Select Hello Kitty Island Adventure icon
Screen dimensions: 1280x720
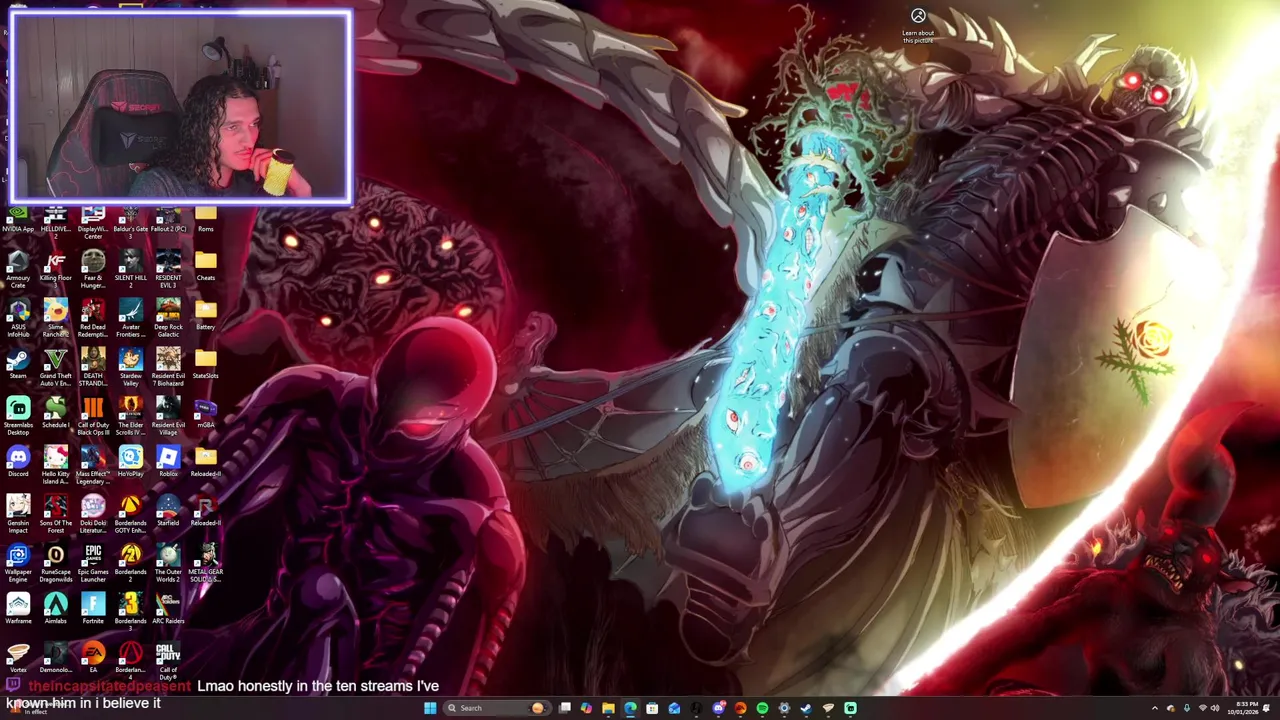coord(55,466)
